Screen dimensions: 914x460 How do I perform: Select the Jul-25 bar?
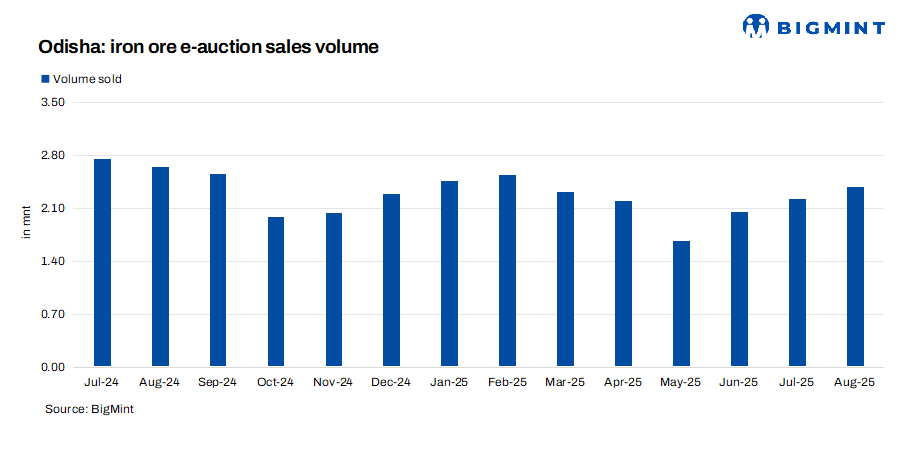click(797, 283)
